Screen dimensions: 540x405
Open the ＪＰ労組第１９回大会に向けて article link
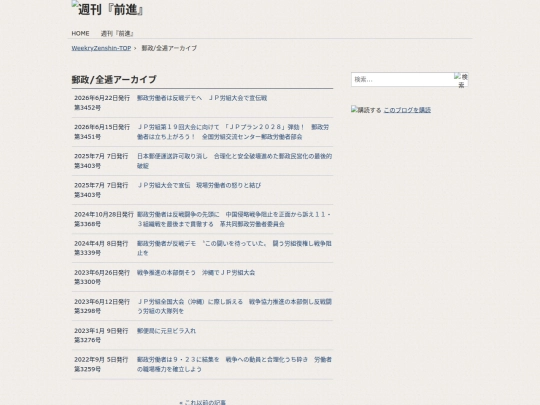[233, 132]
